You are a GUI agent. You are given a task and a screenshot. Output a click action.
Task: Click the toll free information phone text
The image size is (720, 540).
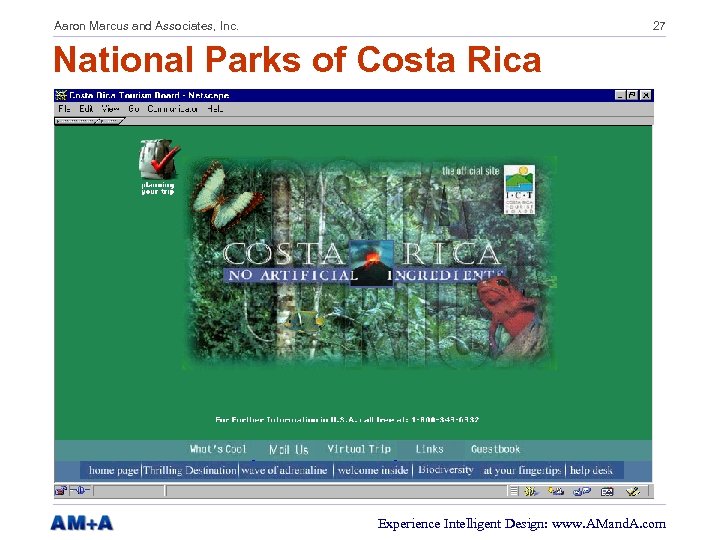347,419
